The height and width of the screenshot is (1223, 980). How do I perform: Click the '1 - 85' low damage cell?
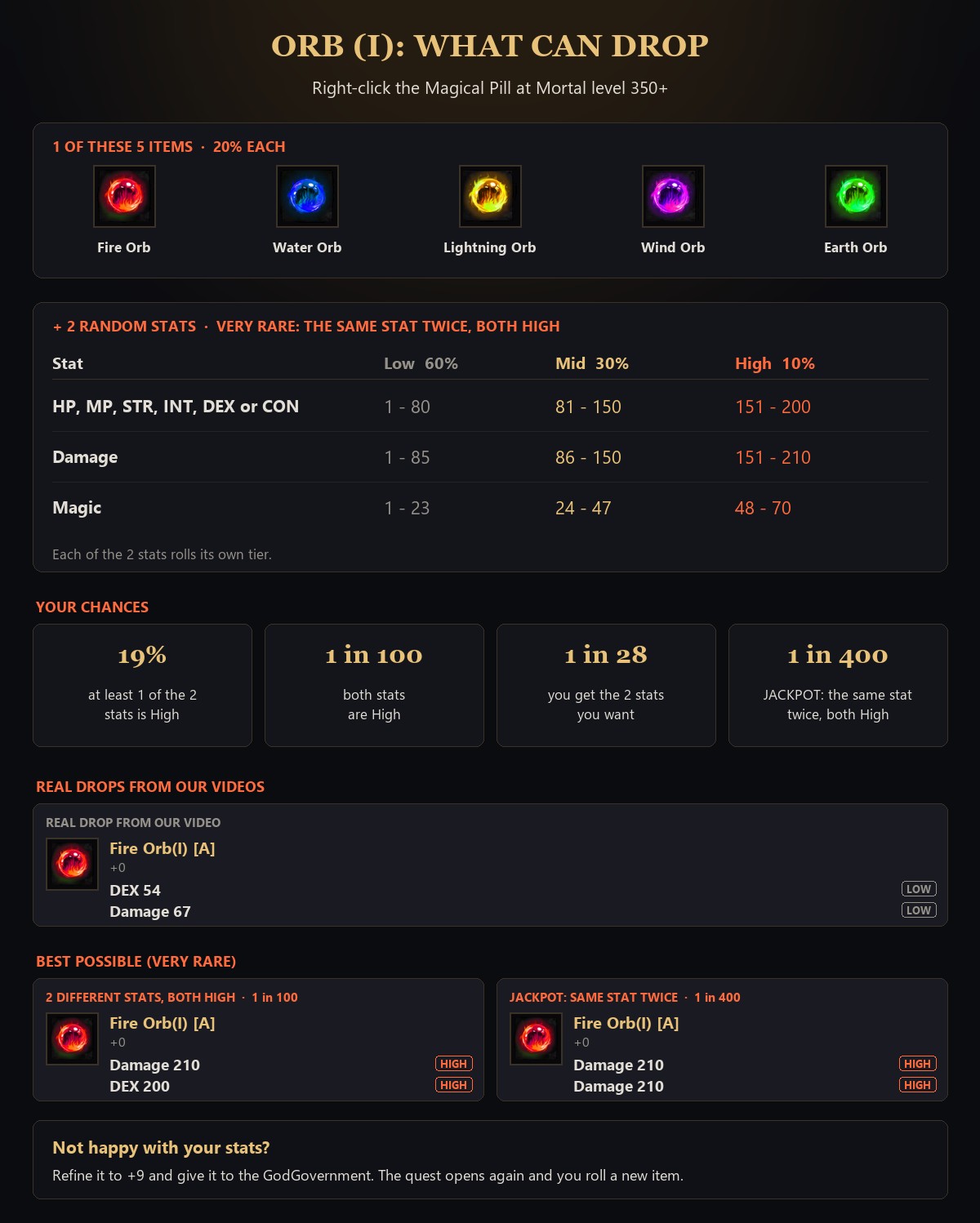408,457
